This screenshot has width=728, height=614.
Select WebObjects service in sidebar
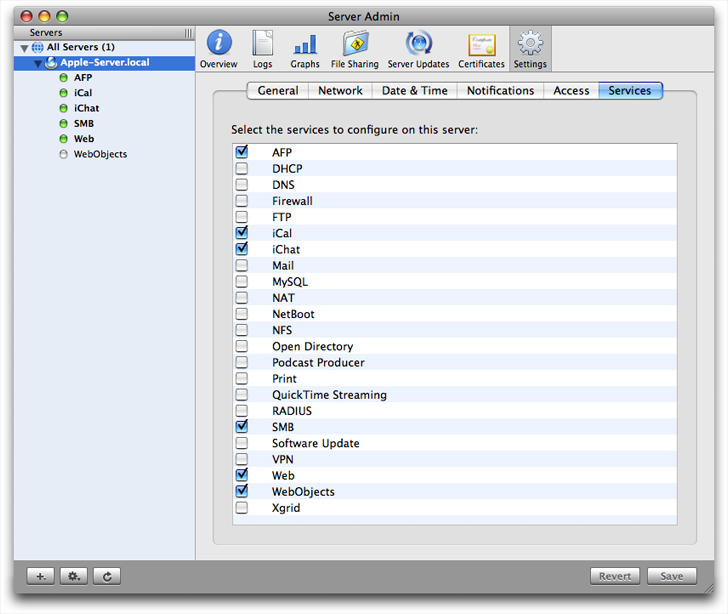coord(100,154)
